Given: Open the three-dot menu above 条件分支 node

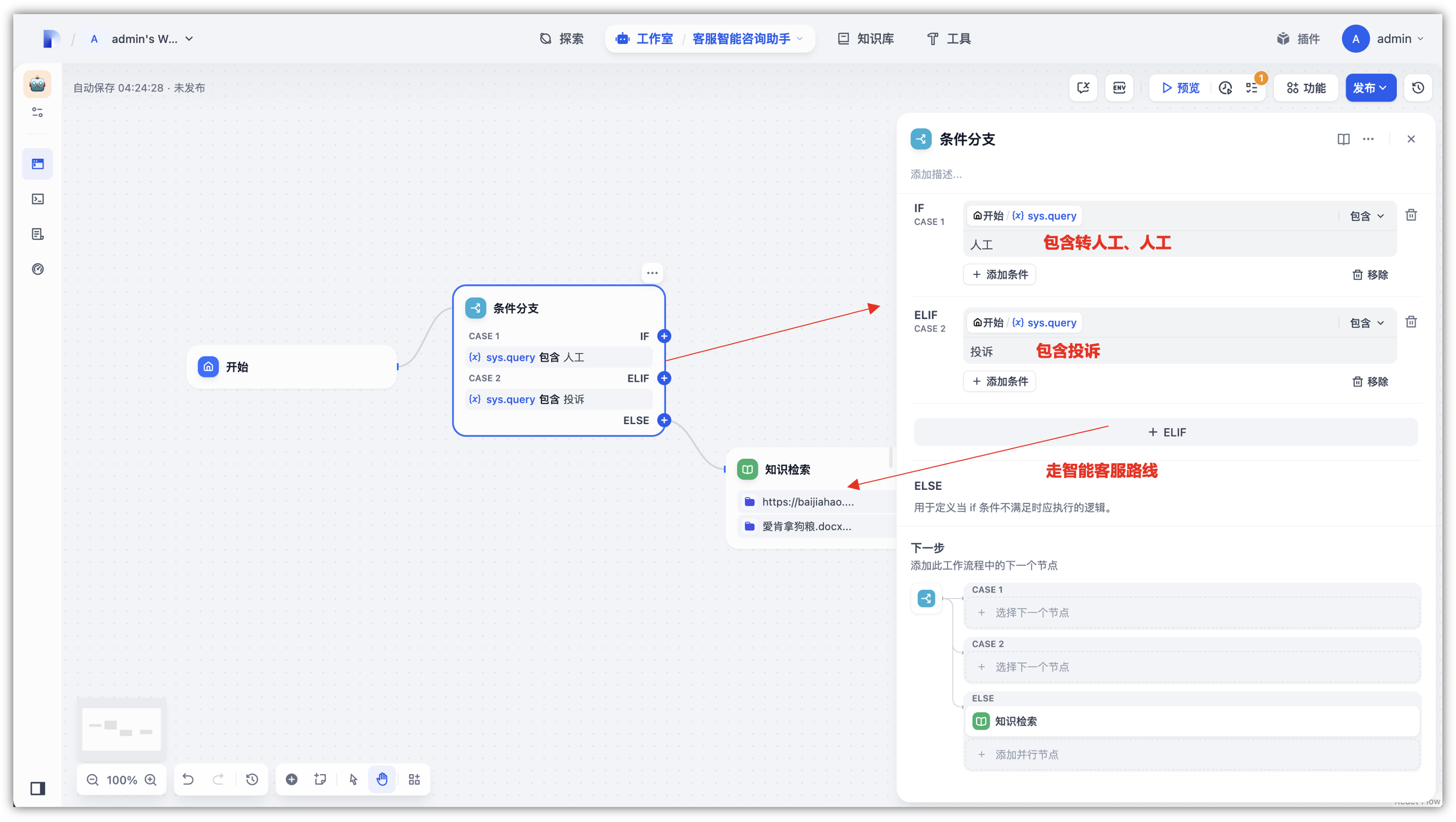Looking at the screenshot, I should [x=652, y=273].
